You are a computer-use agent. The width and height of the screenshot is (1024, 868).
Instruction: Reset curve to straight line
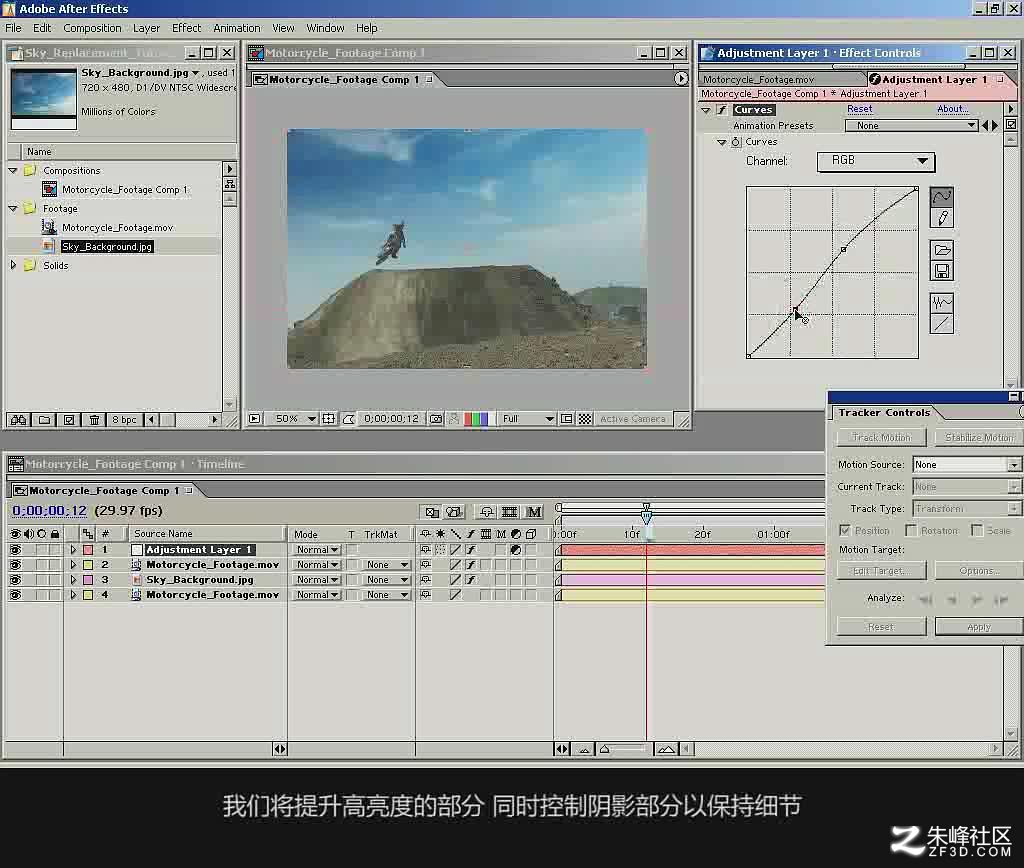tap(941, 323)
